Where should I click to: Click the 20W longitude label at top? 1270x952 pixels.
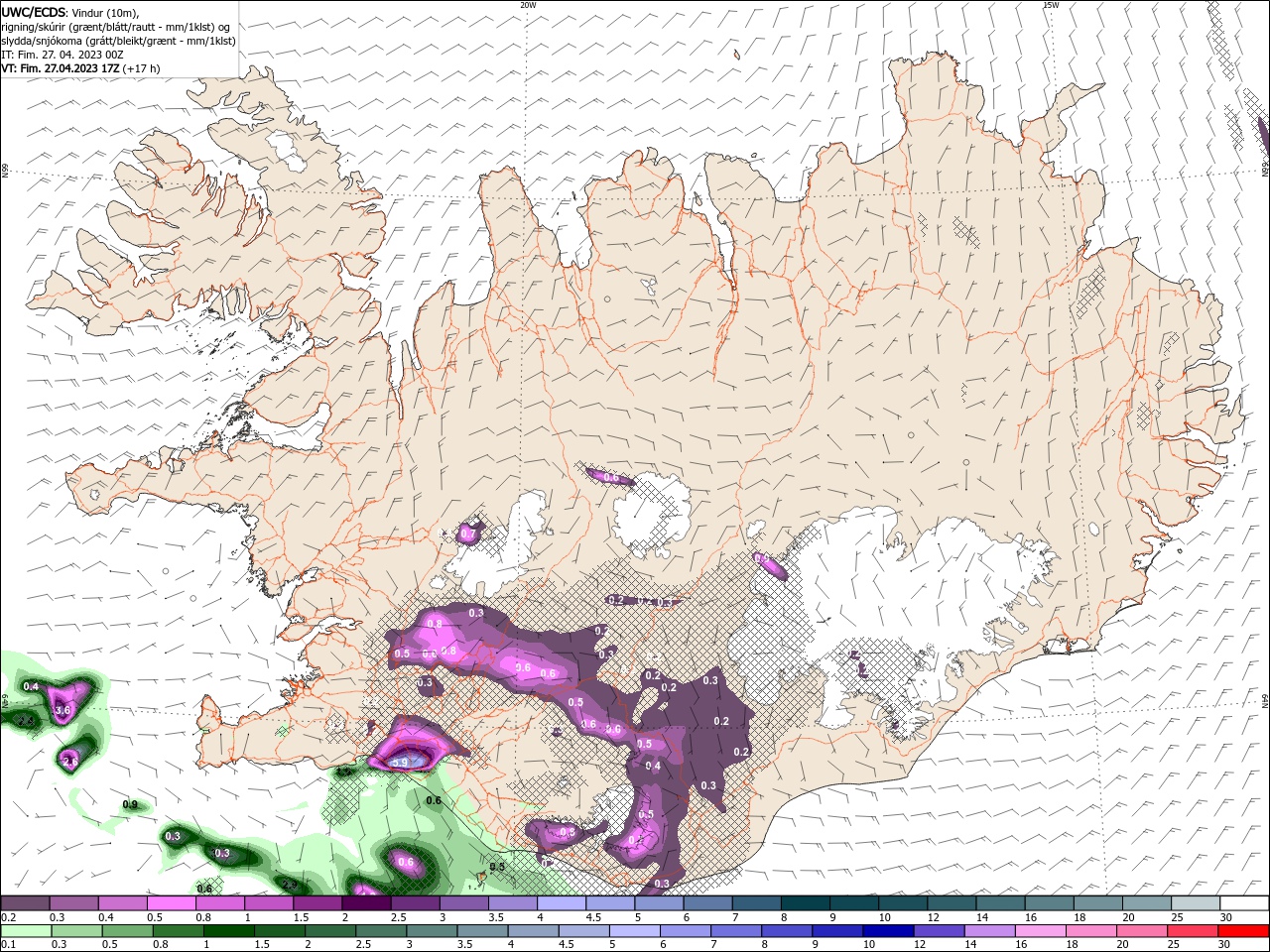(x=528, y=5)
